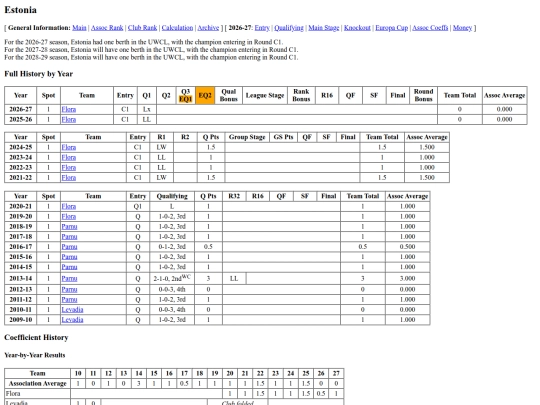Click the LL cell in R32 column
The image size is (540, 405).
[x=234, y=278]
